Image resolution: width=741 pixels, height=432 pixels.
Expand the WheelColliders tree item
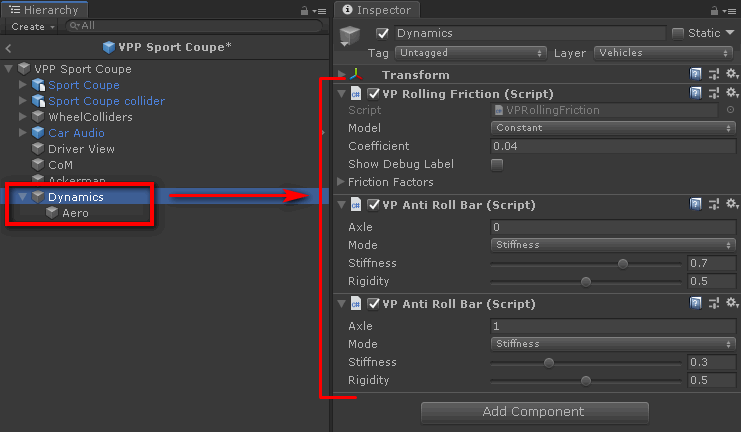(x=22, y=116)
